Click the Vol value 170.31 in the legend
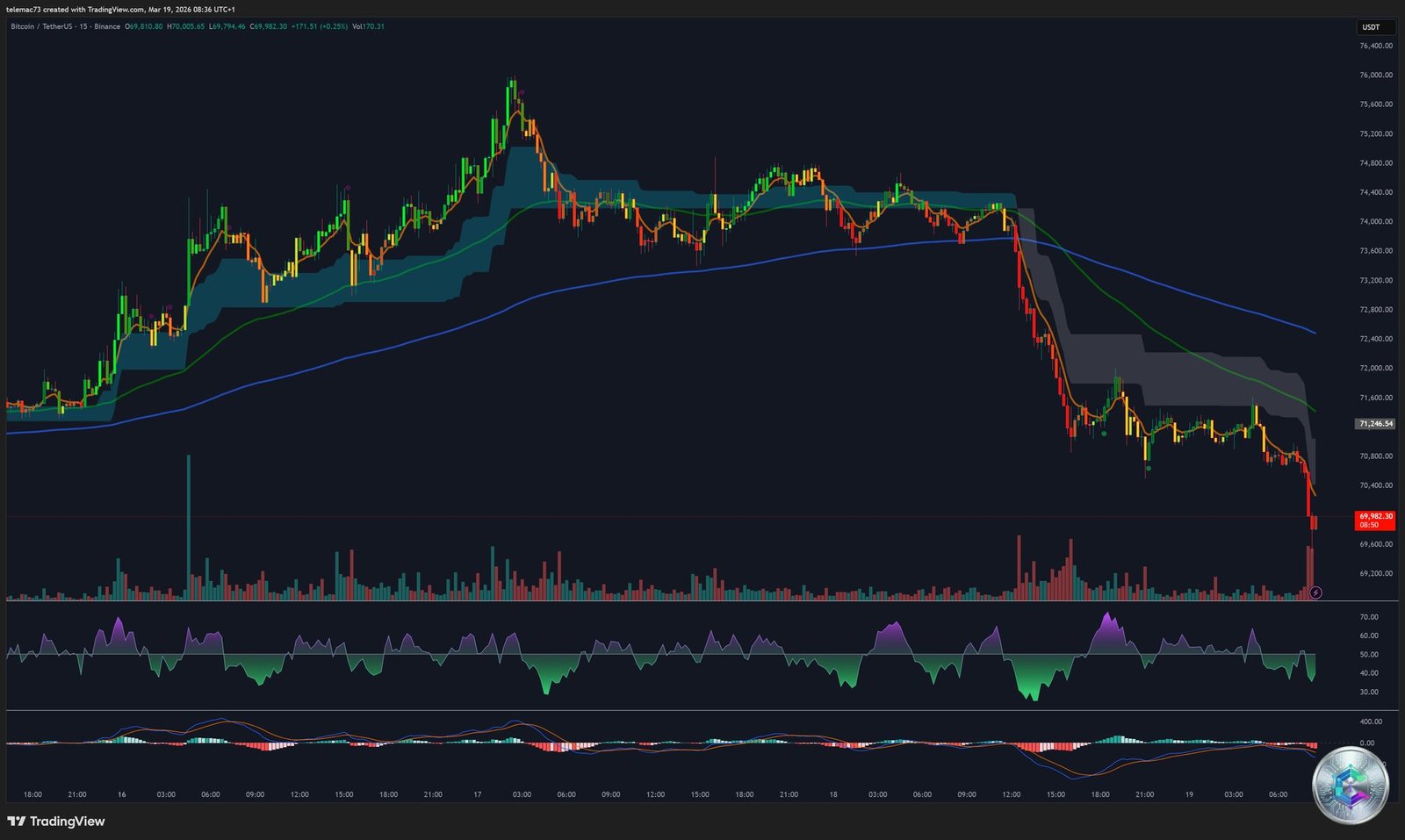The image size is (1405, 840). click(x=367, y=27)
